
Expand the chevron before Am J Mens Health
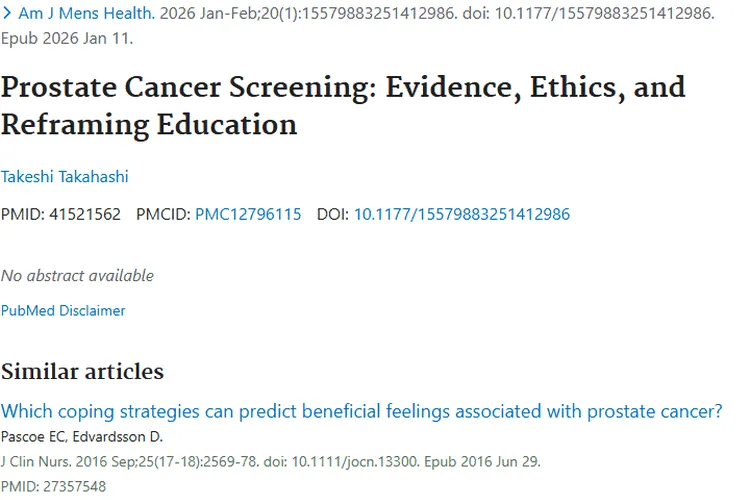pos(7,16)
